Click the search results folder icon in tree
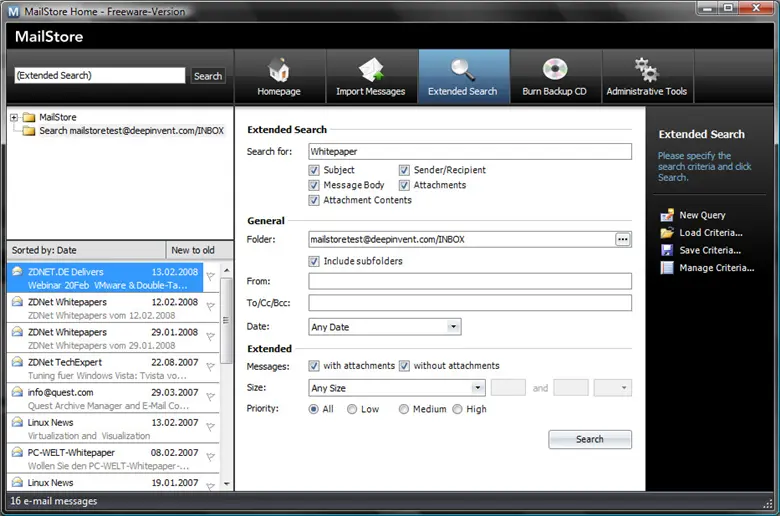780x516 pixels. (x=29, y=131)
